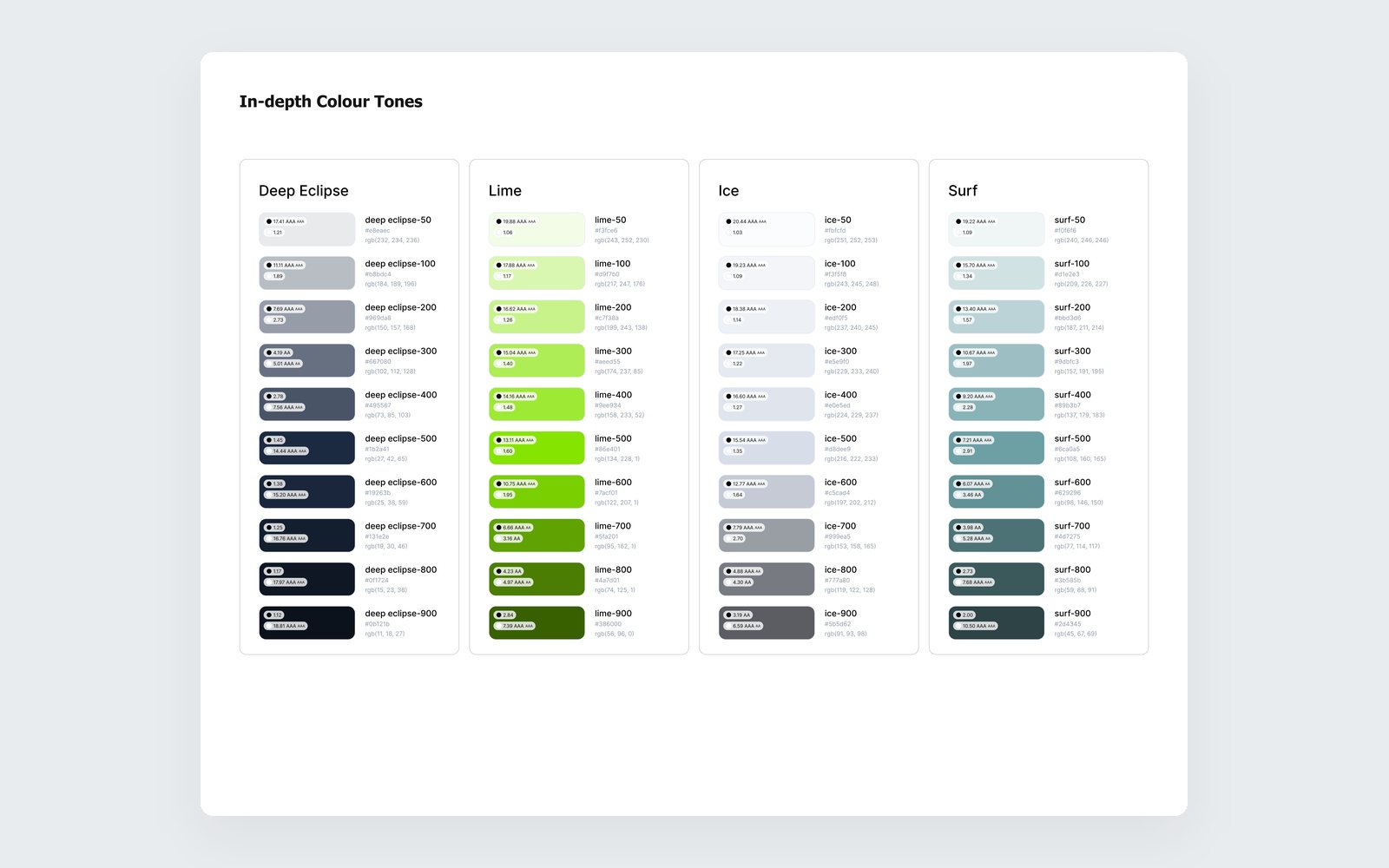Screen dimensions: 1389x868
Task: Select the ice-900 colour swatch
Action: click(767, 622)
